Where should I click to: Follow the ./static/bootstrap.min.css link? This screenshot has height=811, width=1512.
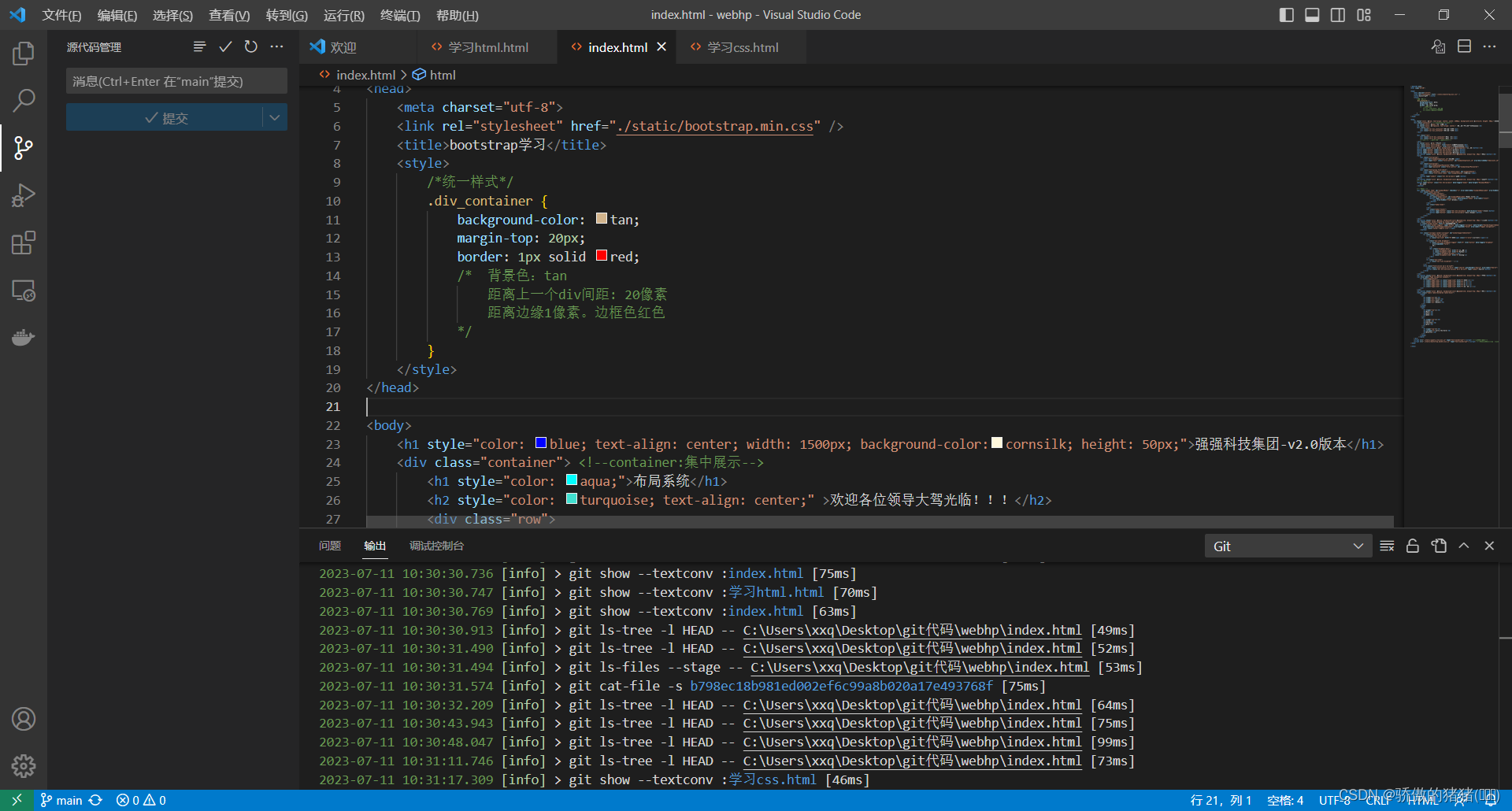pyautogui.click(x=714, y=126)
